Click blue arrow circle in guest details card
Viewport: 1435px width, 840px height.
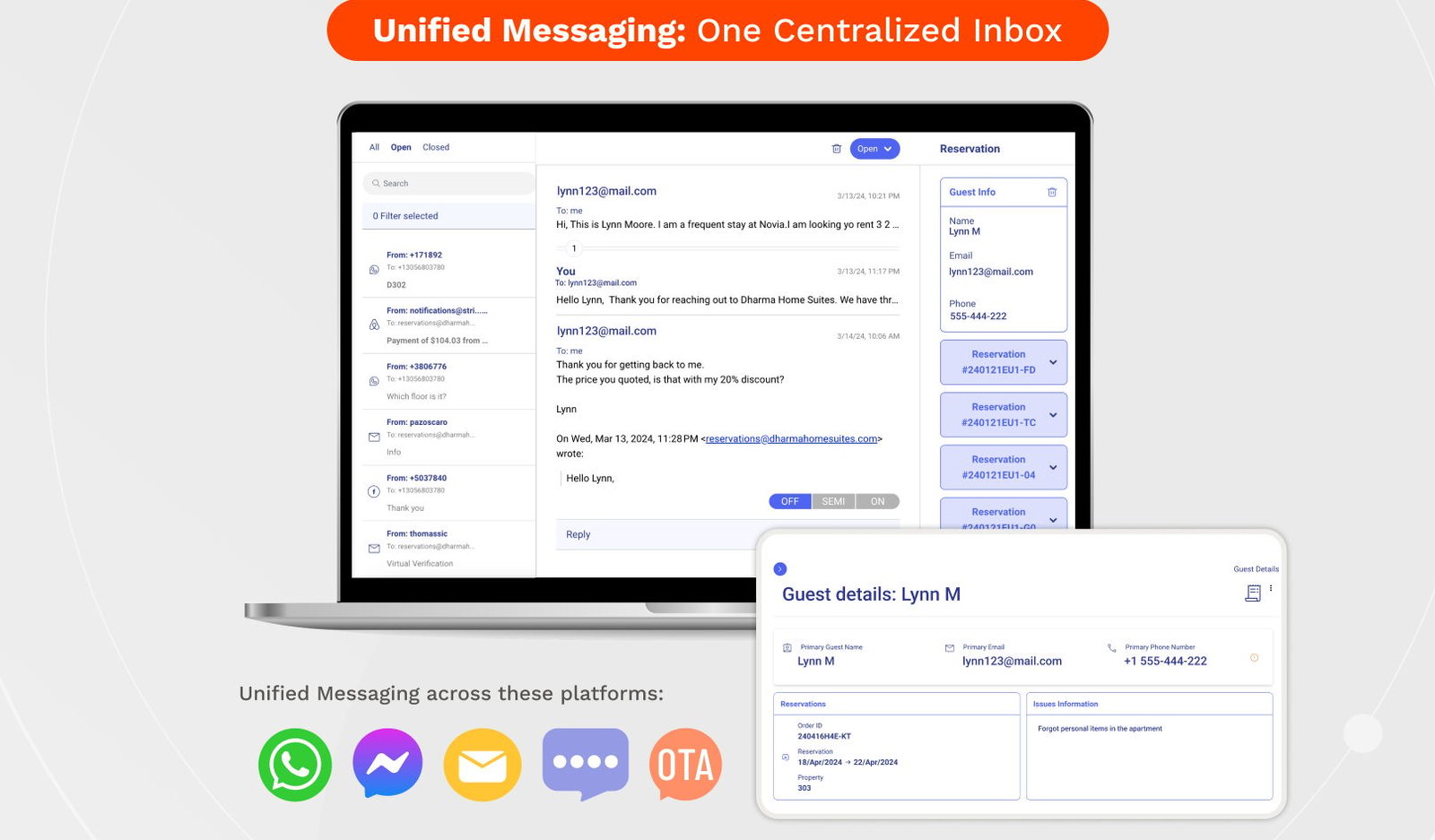click(x=780, y=569)
